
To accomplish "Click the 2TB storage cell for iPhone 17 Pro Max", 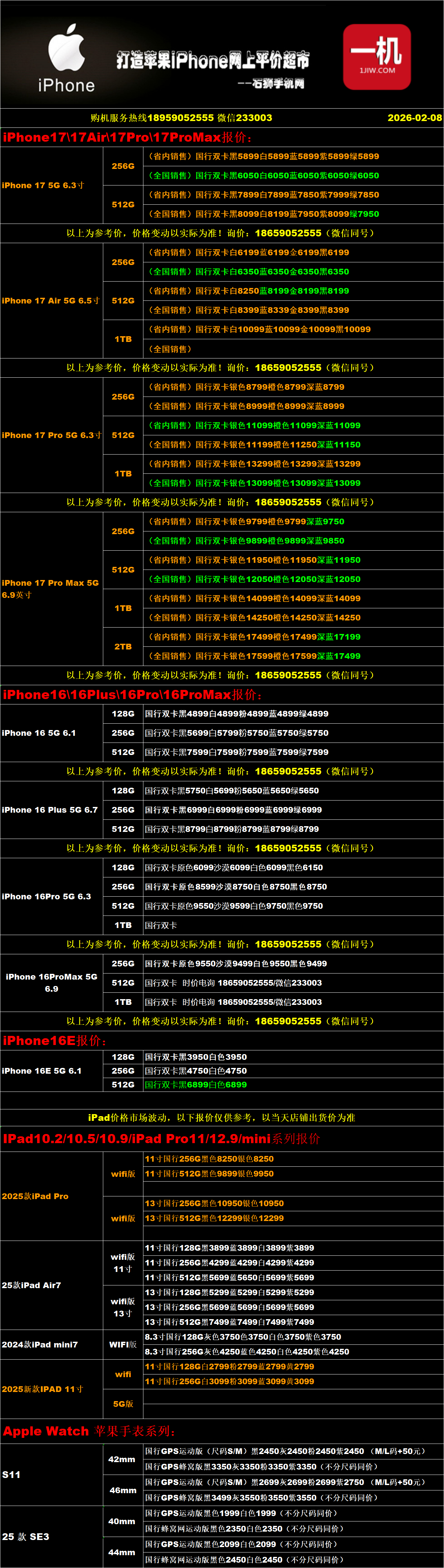I will click(x=123, y=646).
